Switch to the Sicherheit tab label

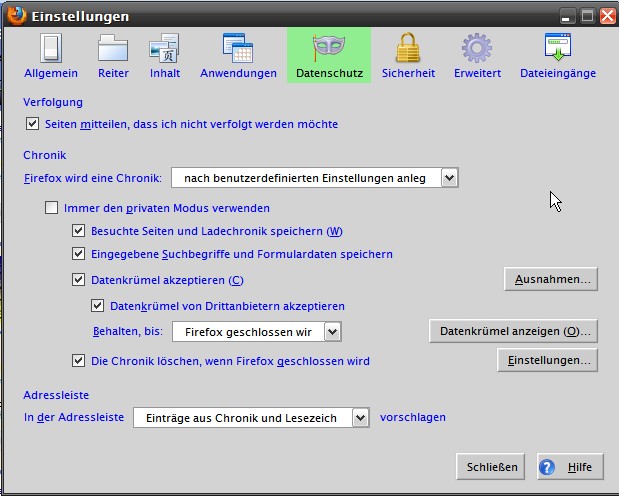(409, 73)
